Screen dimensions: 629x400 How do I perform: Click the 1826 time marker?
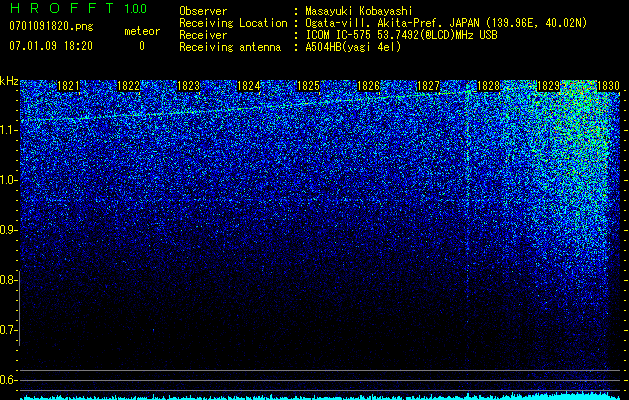368,86
